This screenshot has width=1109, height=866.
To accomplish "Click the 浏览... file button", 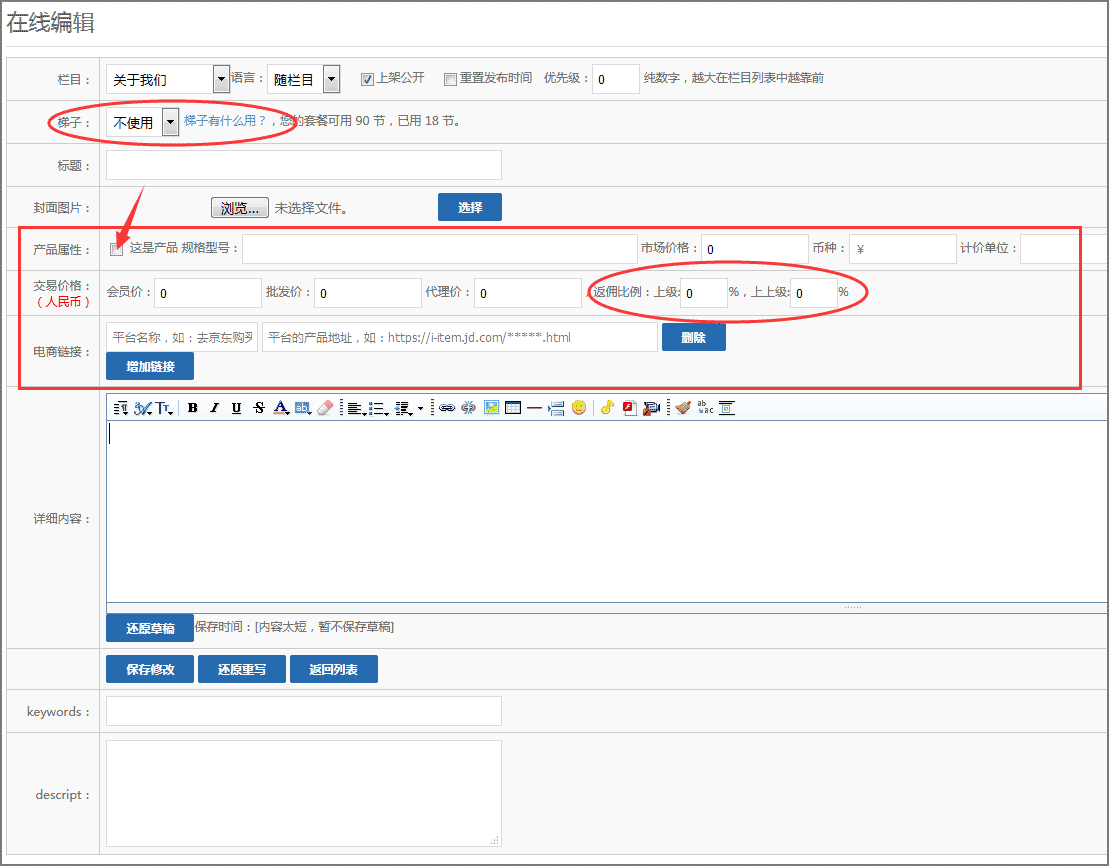I will [x=240, y=208].
